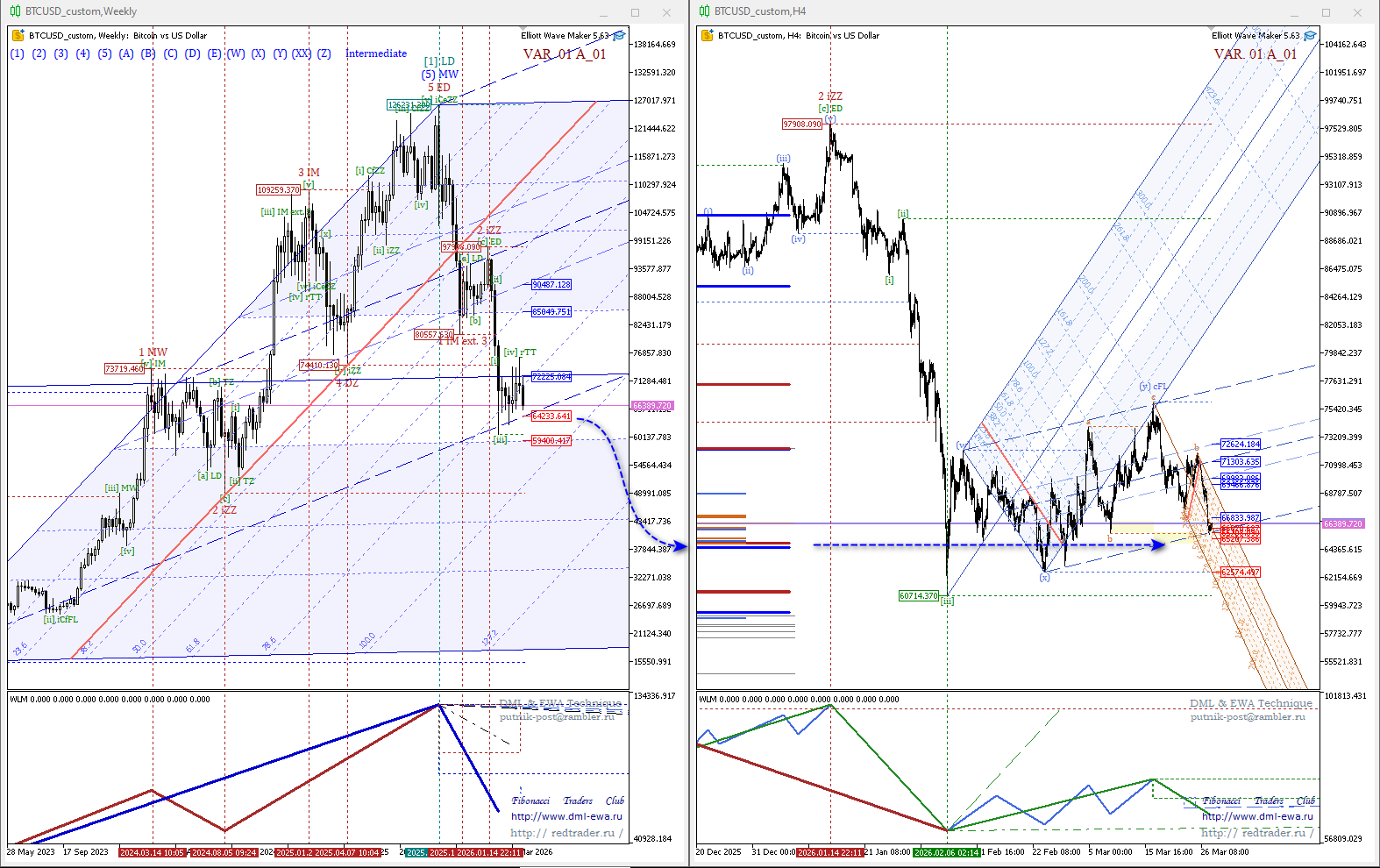1380x868 pixels.
Task: Select the (1) wave label button
Action: pos(18,53)
